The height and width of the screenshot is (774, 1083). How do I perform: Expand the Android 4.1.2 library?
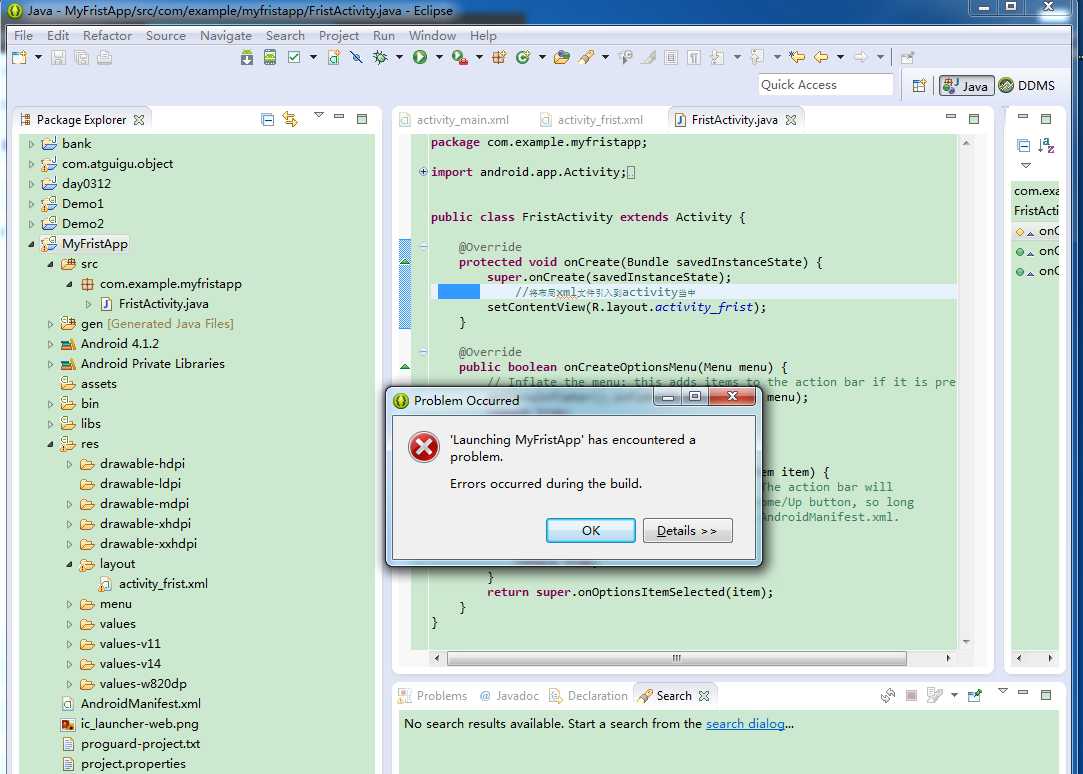click(50, 344)
